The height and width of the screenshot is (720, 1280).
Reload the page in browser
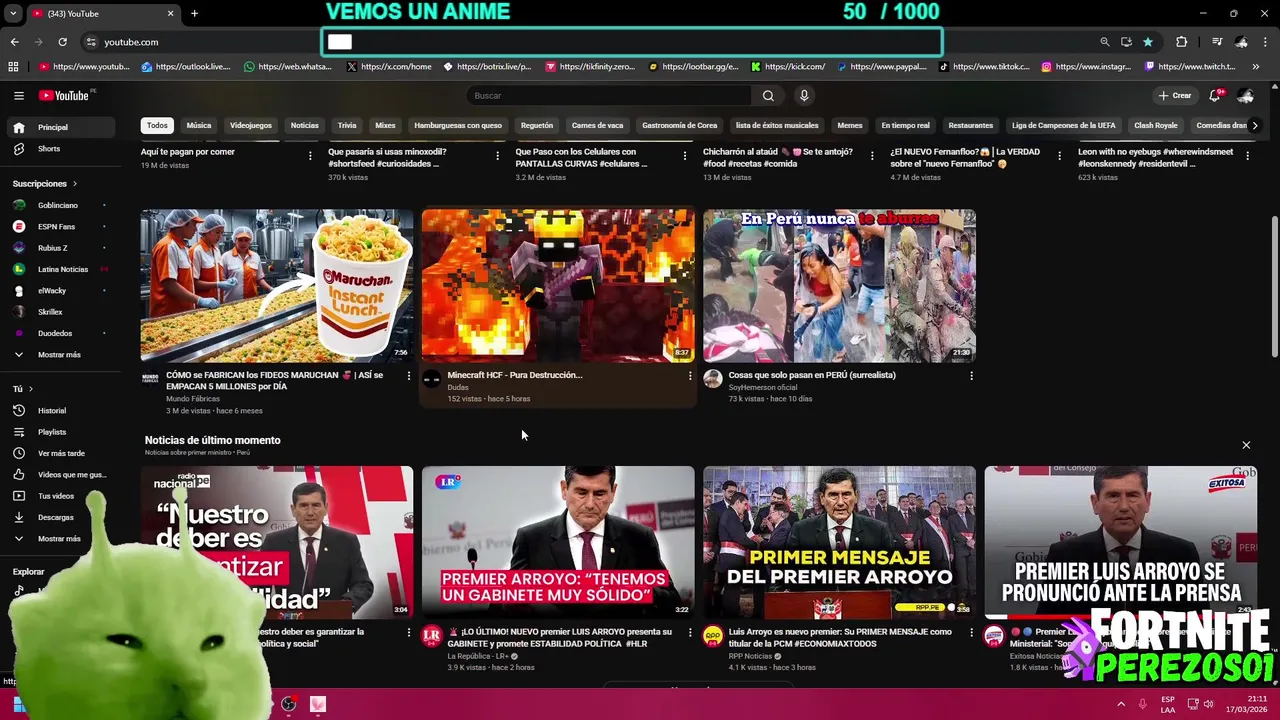62,42
